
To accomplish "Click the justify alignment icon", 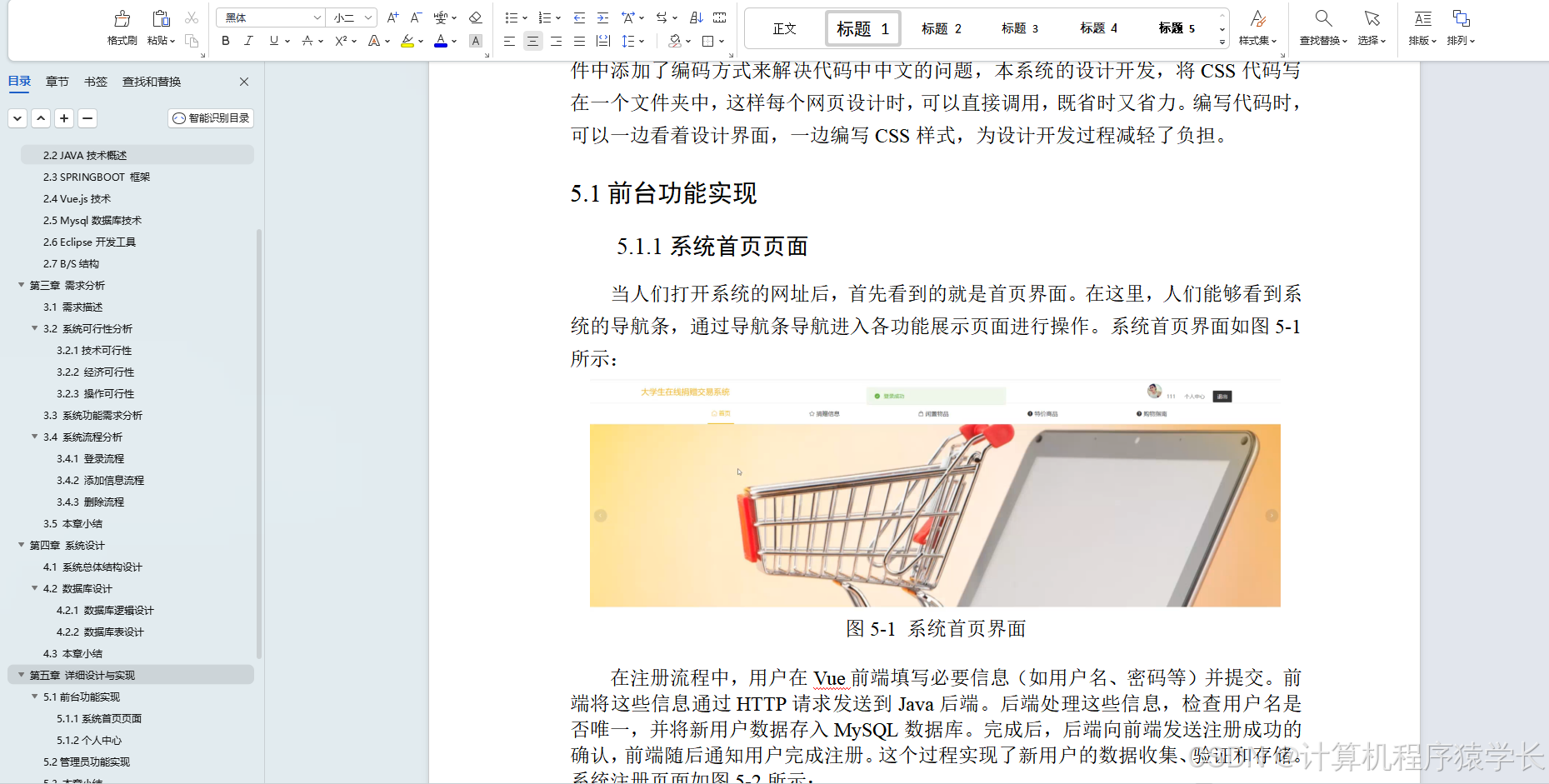I will (x=579, y=41).
